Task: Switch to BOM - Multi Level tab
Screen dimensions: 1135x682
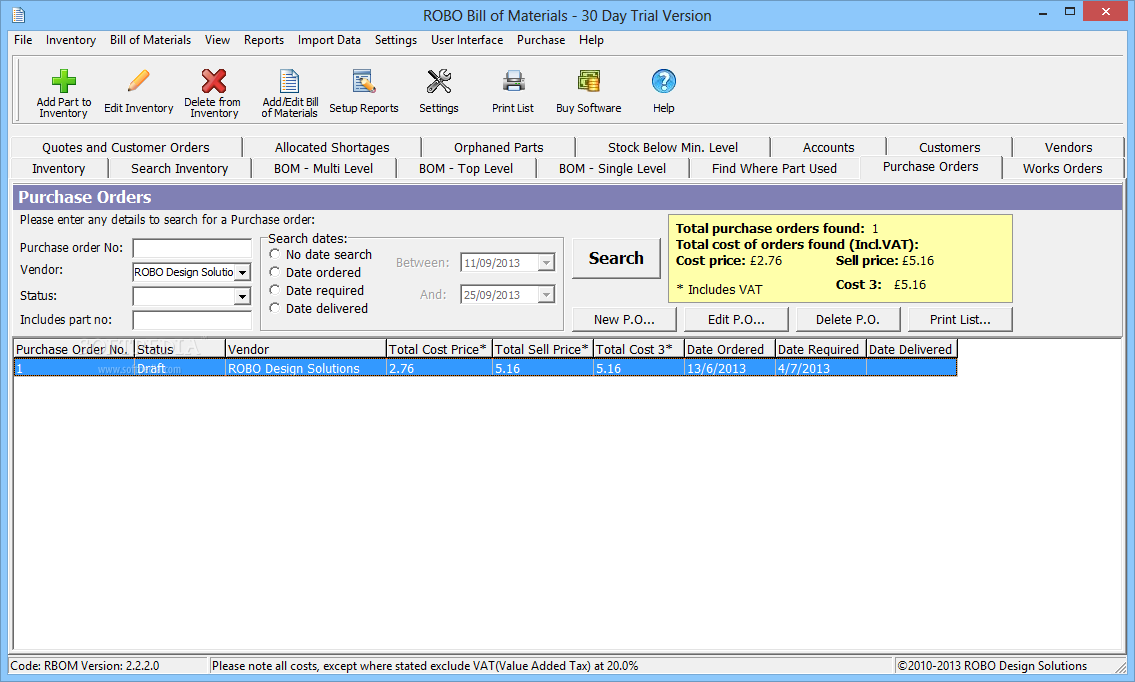Action: pyautogui.click(x=324, y=168)
